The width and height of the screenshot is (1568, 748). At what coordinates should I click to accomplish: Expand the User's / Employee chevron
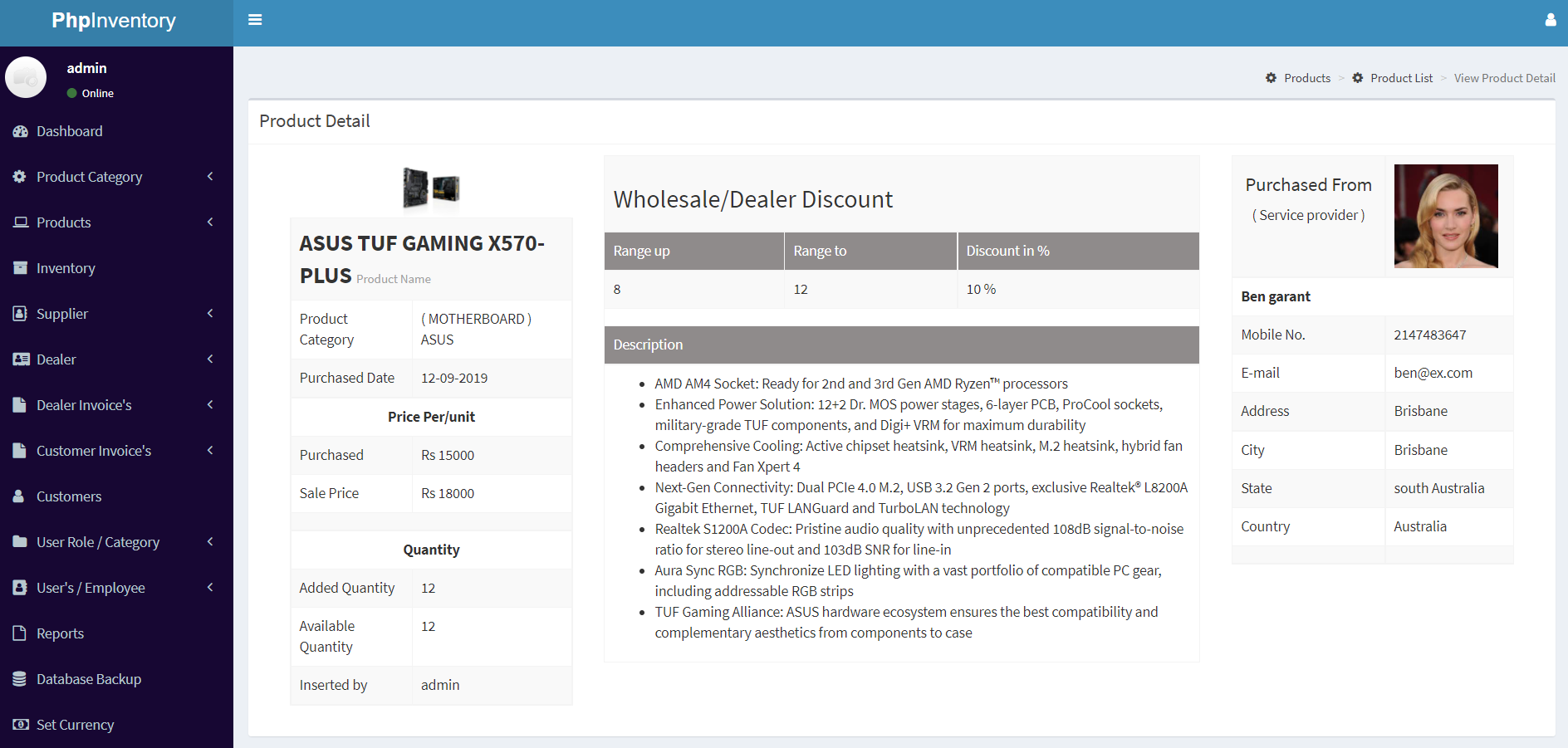[x=210, y=588]
